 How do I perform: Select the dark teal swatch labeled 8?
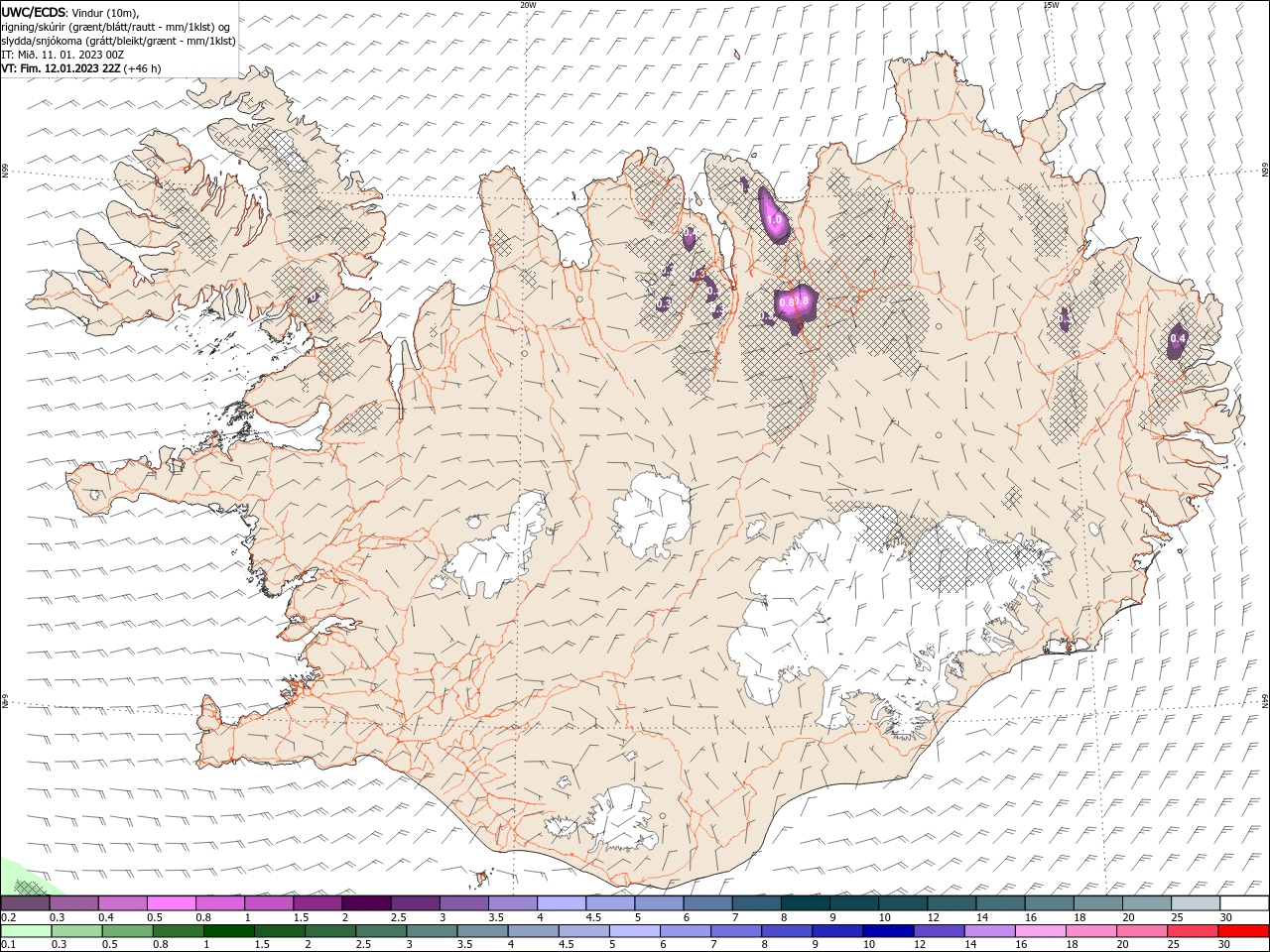[806, 903]
